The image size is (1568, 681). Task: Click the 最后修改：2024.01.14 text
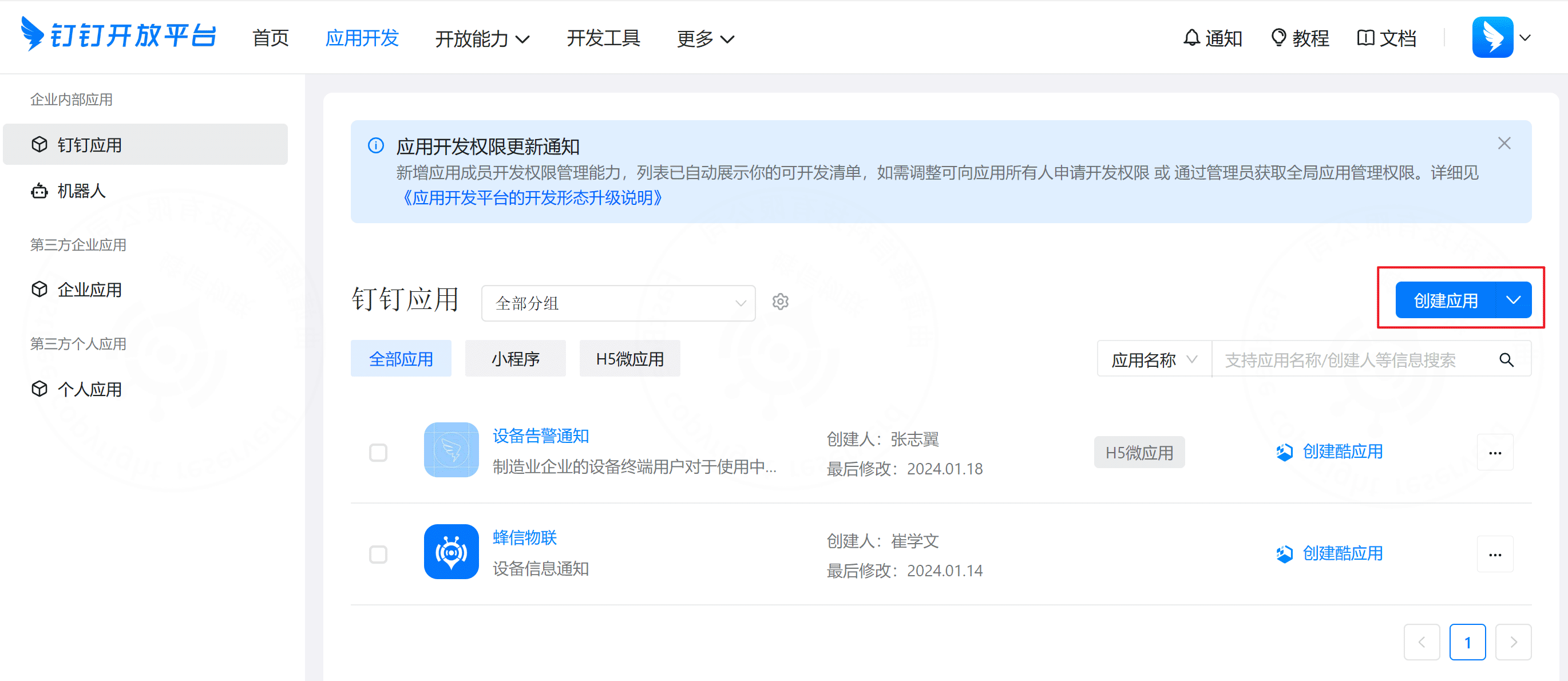(905, 570)
